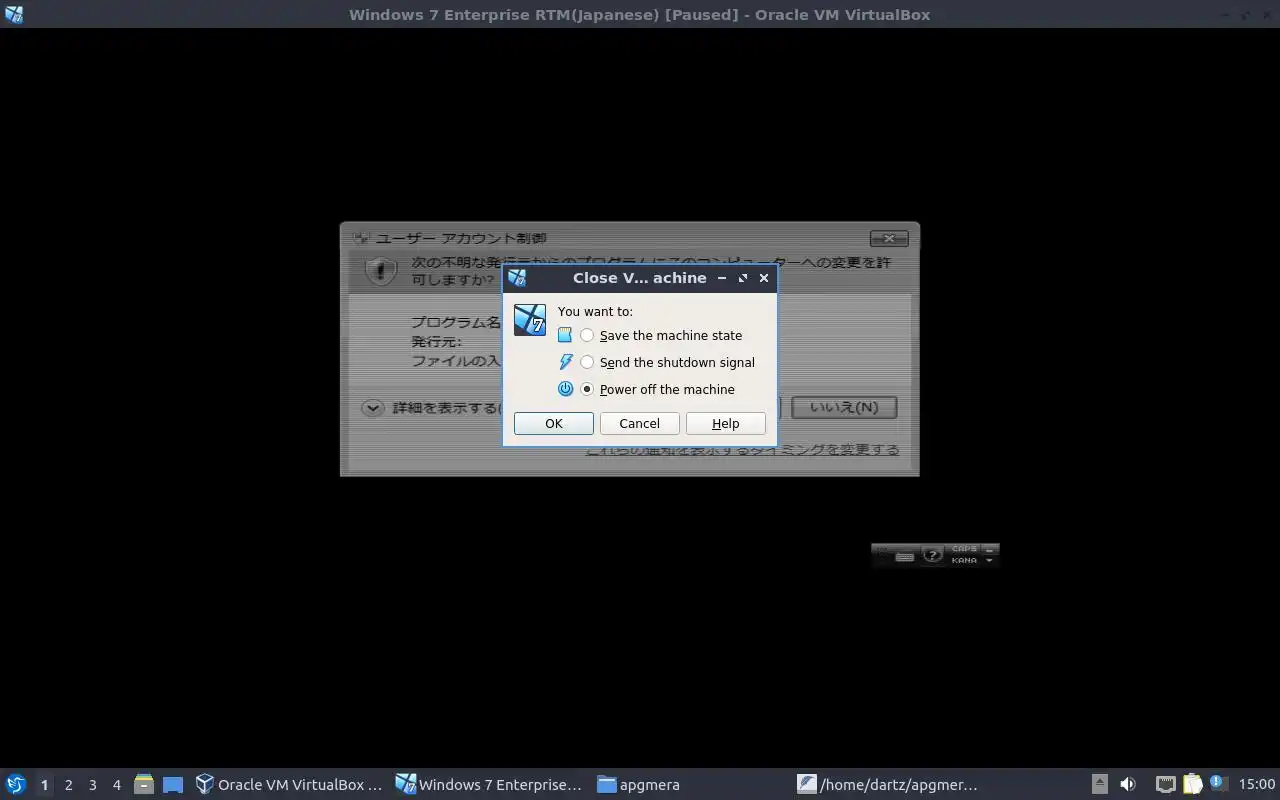This screenshot has height=800, width=1280.
Task: Open the volume control tray icon
Action: click(x=1128, y=784)
